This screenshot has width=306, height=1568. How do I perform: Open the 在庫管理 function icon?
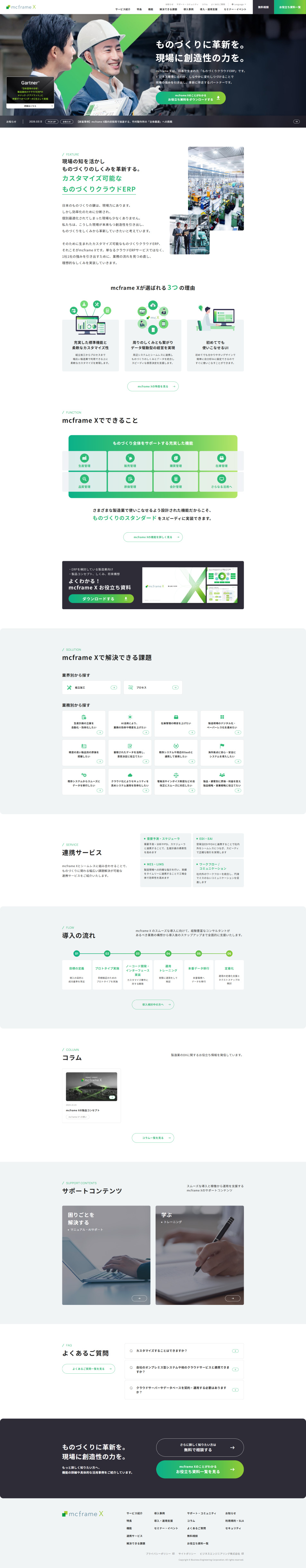coord(221,458)
